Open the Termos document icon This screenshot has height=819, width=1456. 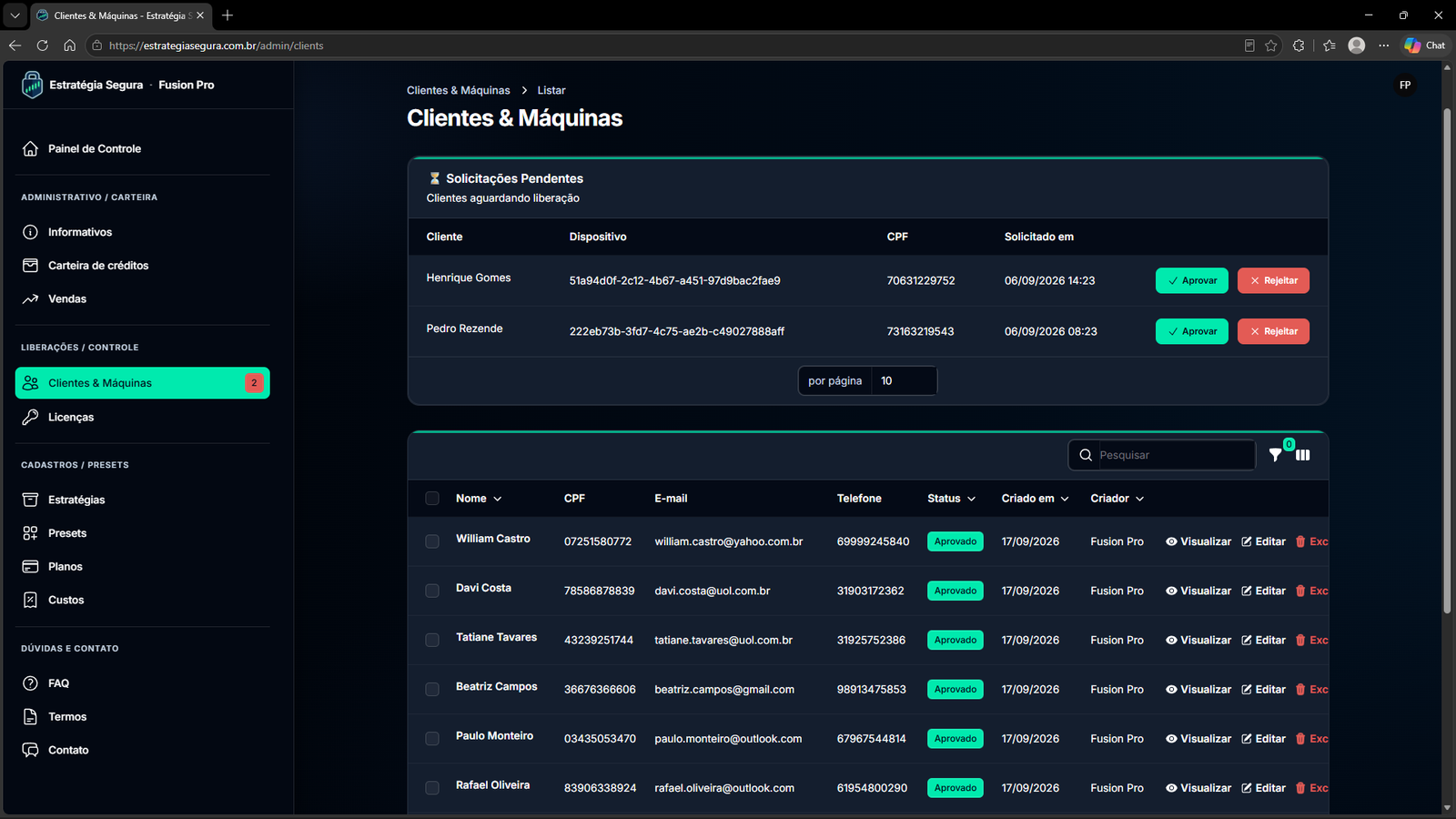click(30, 716)
